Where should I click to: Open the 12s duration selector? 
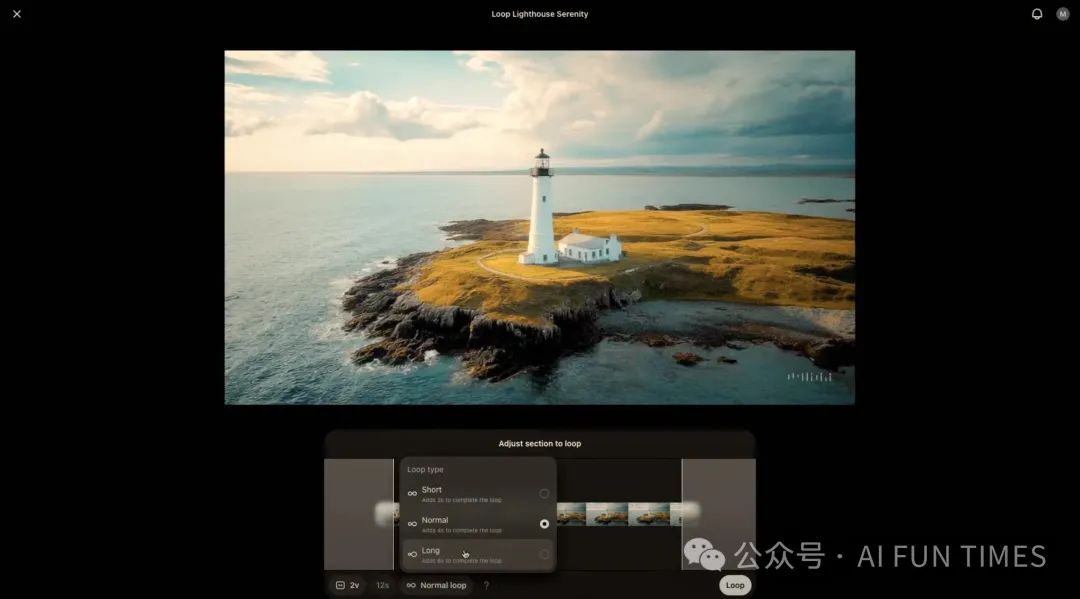382,585
